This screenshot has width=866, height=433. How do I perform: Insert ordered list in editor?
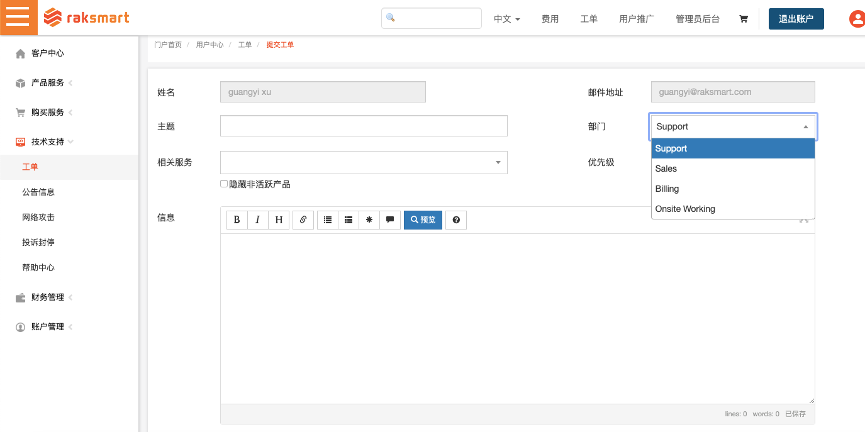[348, 220]
